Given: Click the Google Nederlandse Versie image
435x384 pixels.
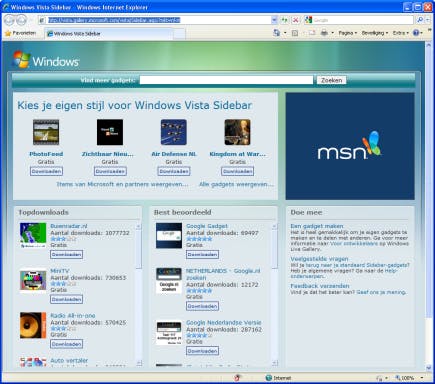Looking at the screenshot, I should click(x=169, y=333).
